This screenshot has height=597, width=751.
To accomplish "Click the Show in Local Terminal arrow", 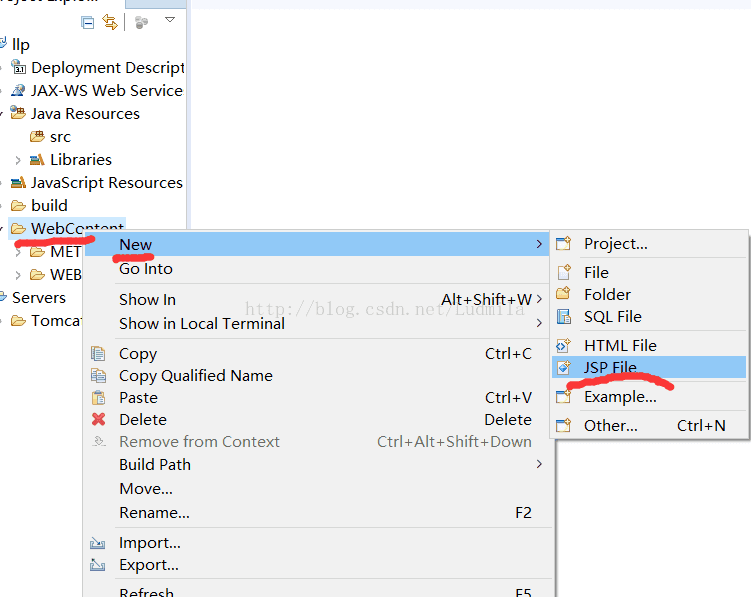I will 539,323.
